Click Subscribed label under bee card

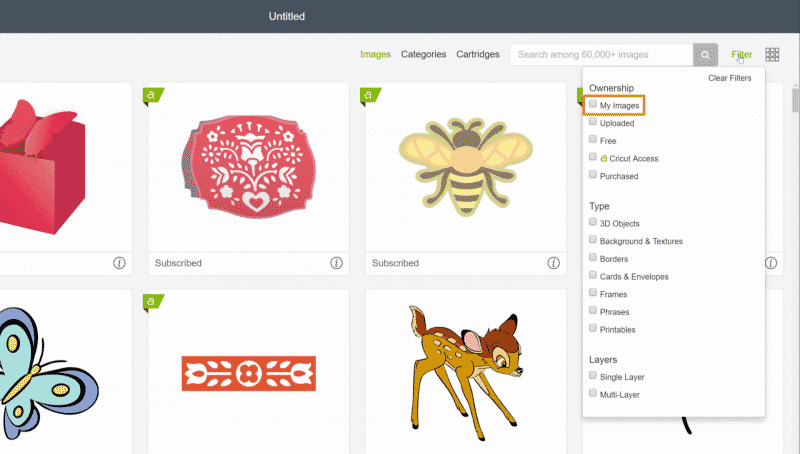tap(395, 263)
